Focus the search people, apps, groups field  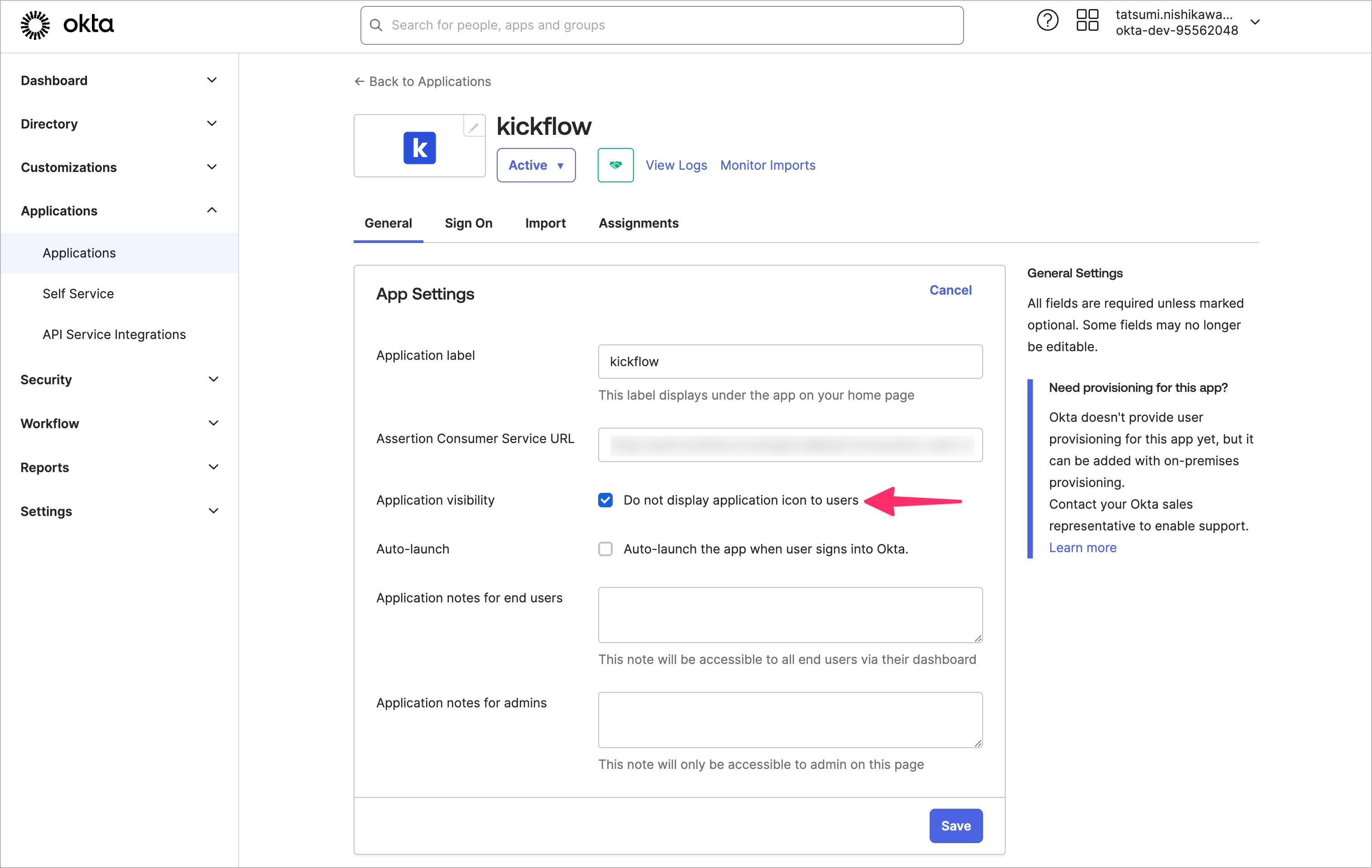[x=662, y=25]
